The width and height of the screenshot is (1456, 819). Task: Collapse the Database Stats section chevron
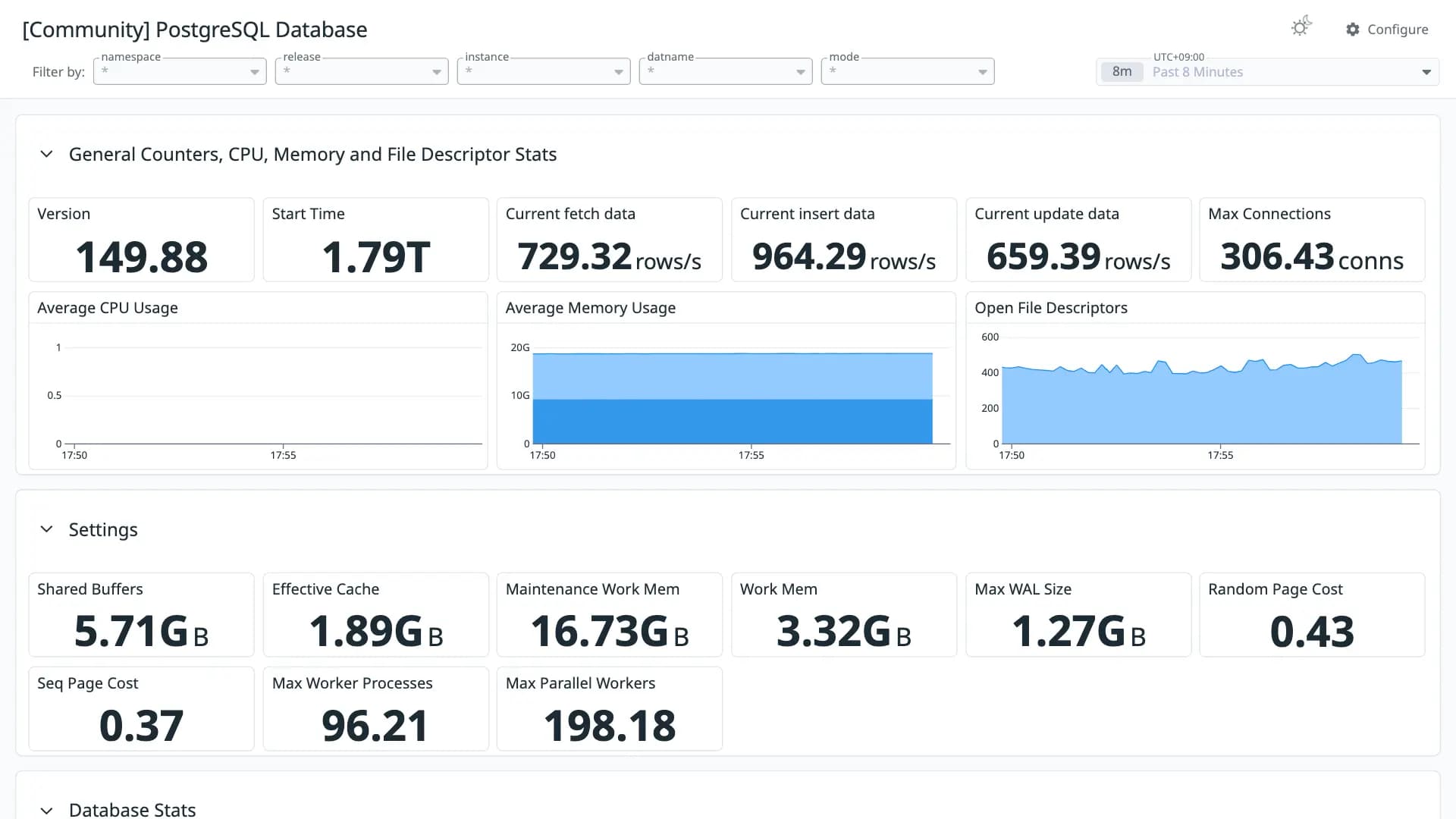46,810
